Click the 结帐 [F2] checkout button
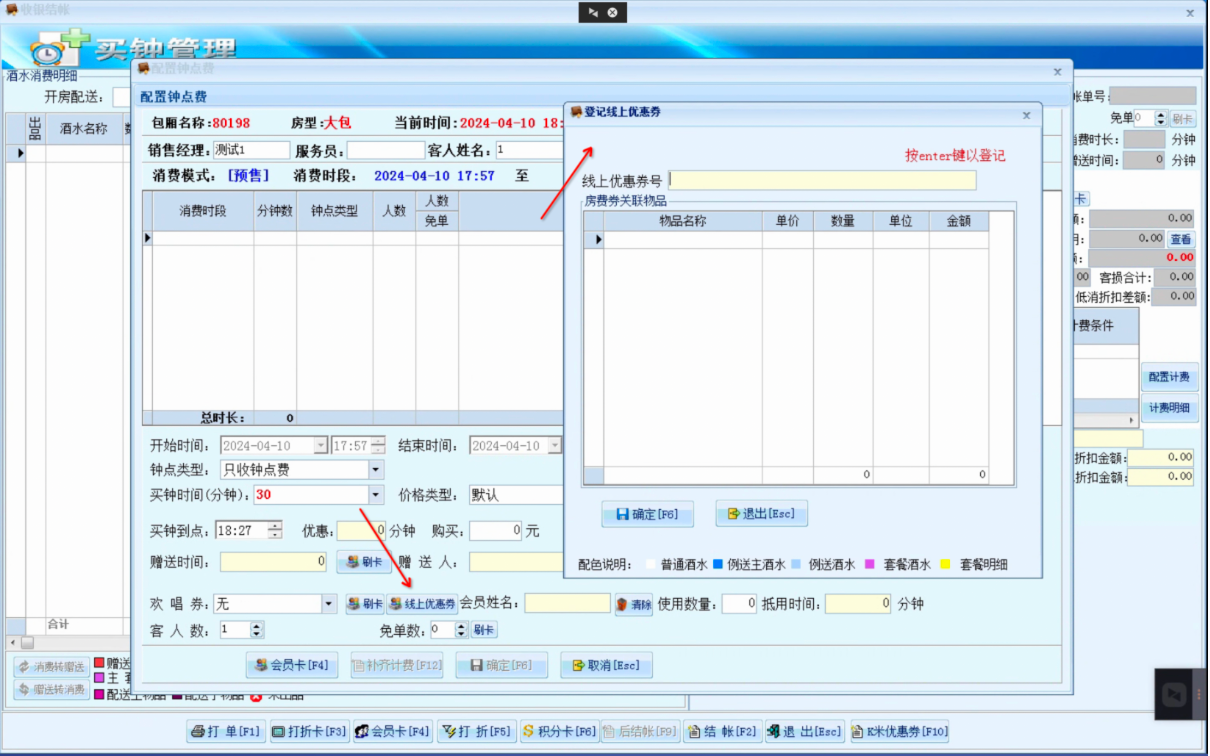This screenshot has width=1210, height=756. pos(723,731)
